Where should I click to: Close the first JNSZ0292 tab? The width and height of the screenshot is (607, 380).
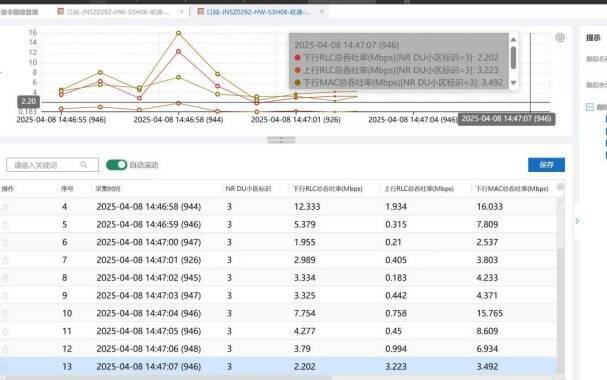(181, 12)
